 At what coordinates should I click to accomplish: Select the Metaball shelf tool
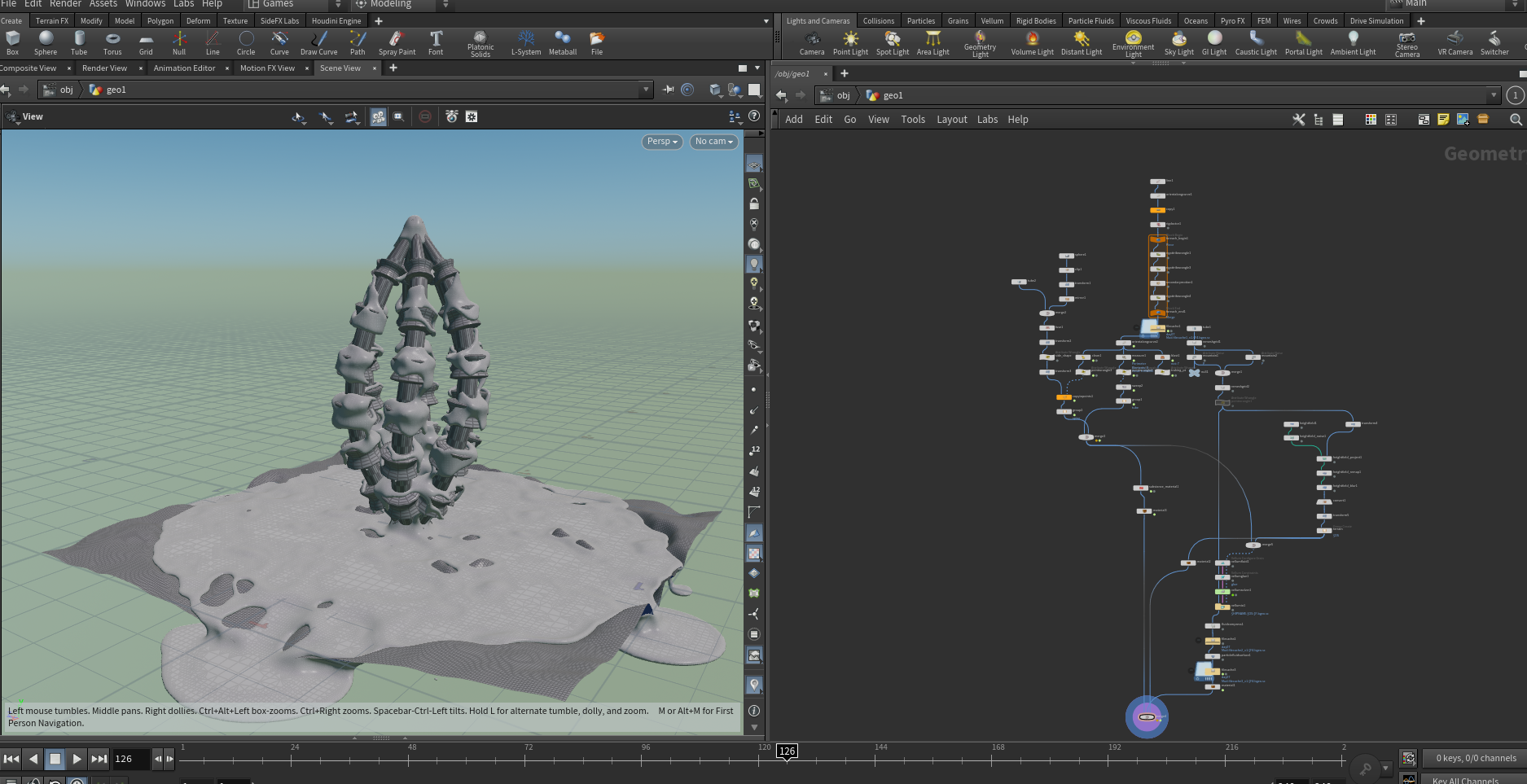click(x=563, y=42)
